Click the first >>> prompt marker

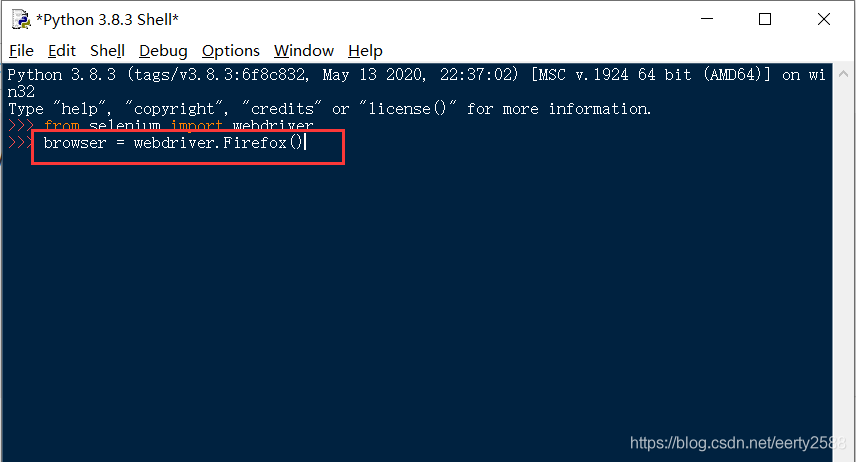[x=19, y=126]
